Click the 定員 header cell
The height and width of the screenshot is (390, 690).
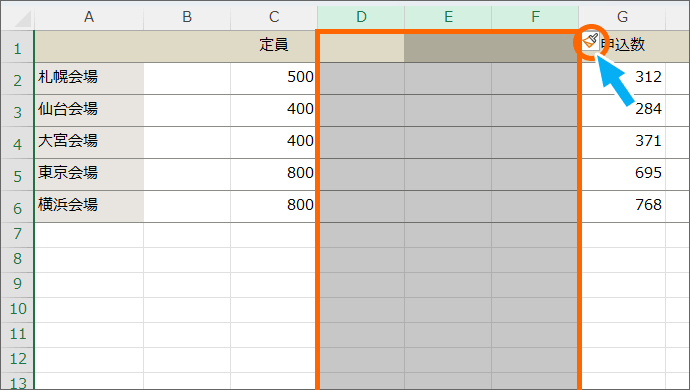pyautogui.click(x=274, y=47)
